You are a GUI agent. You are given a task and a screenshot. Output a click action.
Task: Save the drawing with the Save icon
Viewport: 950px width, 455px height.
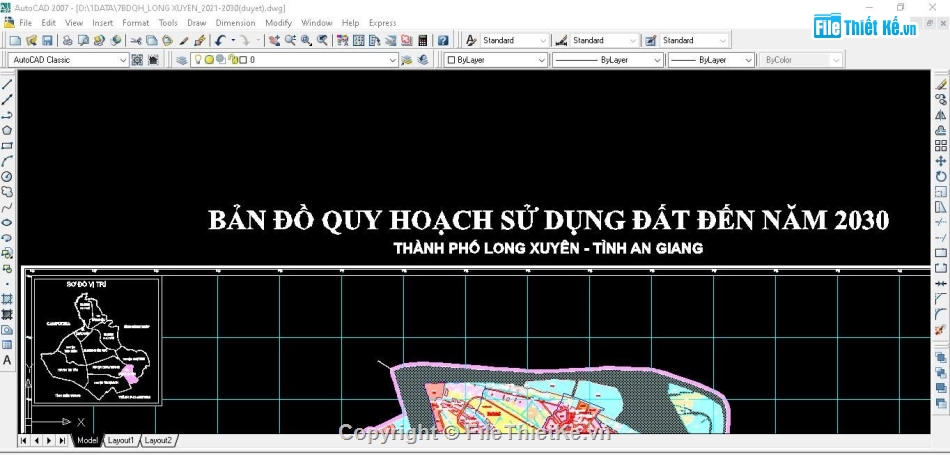[x=47, y=41]
